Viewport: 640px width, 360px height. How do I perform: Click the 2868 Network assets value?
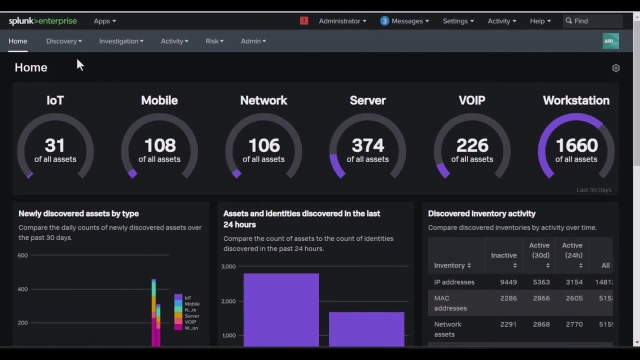(541, 324)
